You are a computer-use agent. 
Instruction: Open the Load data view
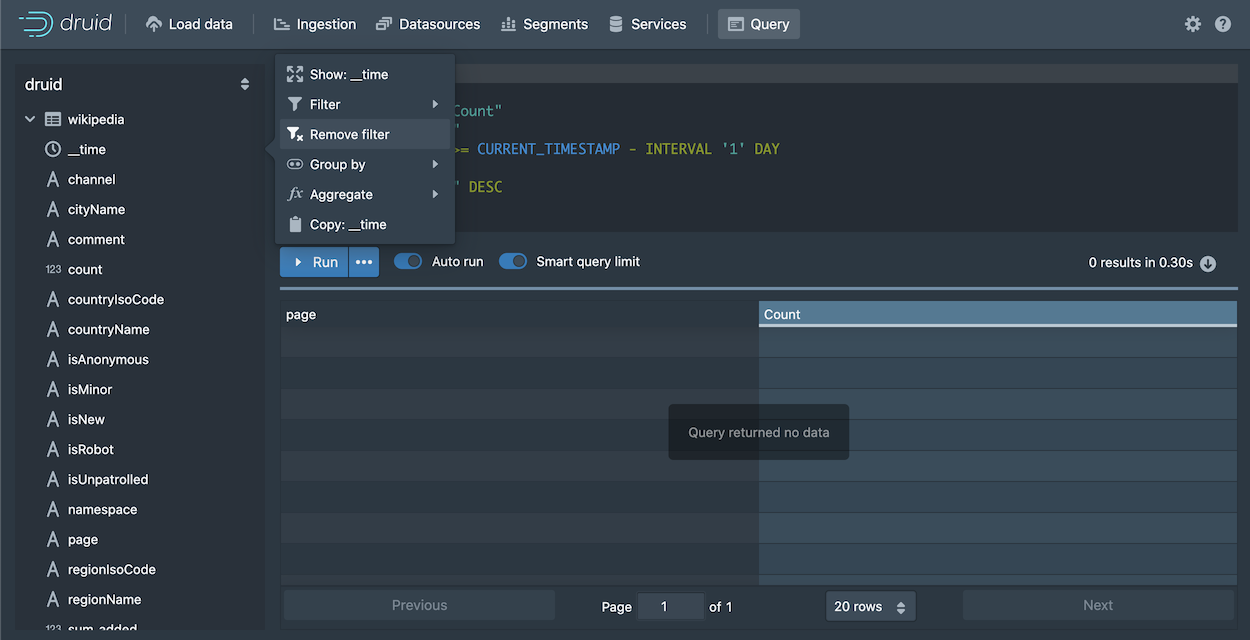[189, 24]
